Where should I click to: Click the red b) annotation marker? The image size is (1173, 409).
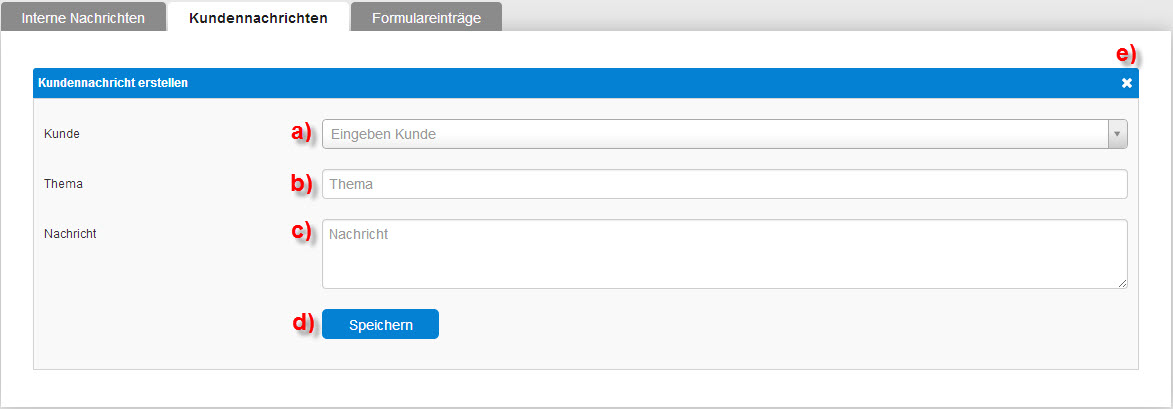click(301, 183)
